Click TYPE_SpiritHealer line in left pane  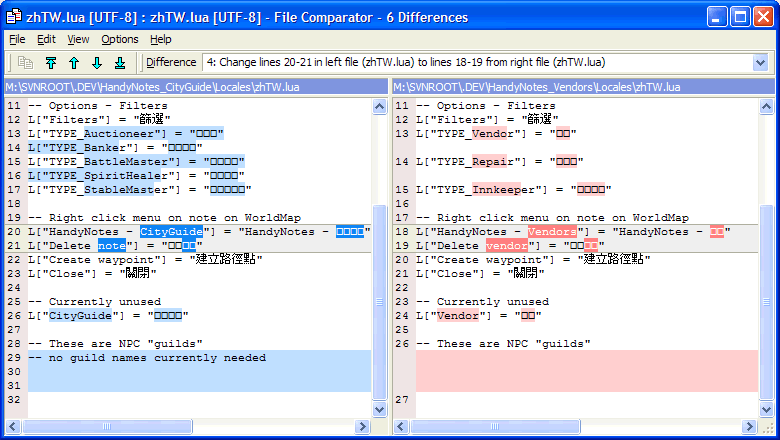[x=136, y=176]
